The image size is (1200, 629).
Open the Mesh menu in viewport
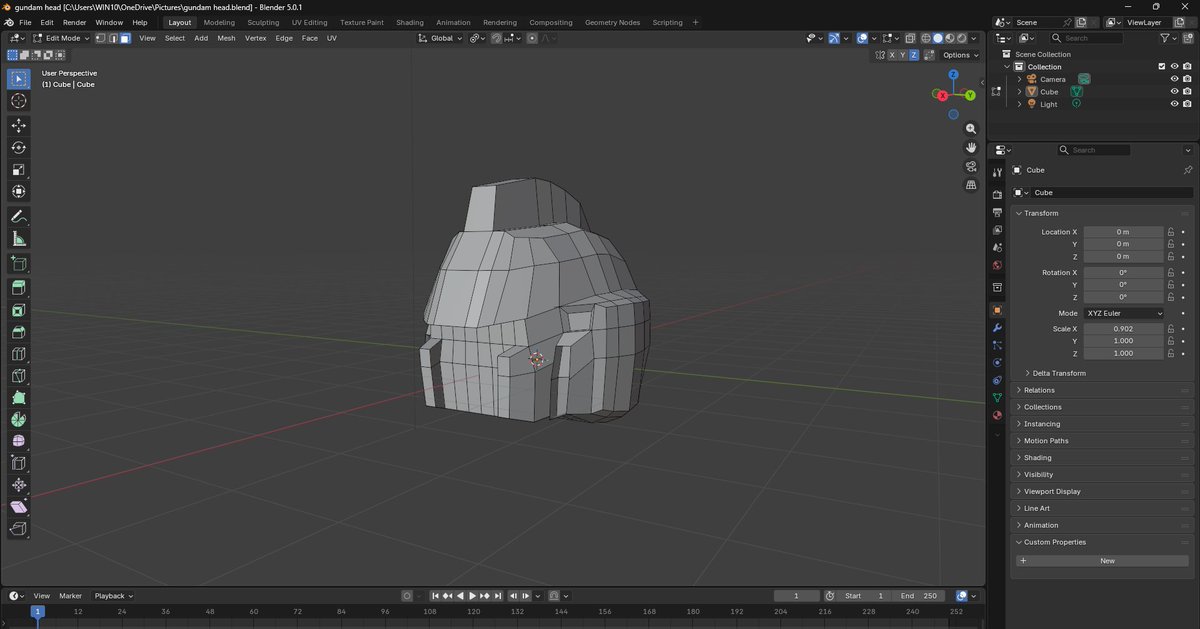click(x=227, y=38)
